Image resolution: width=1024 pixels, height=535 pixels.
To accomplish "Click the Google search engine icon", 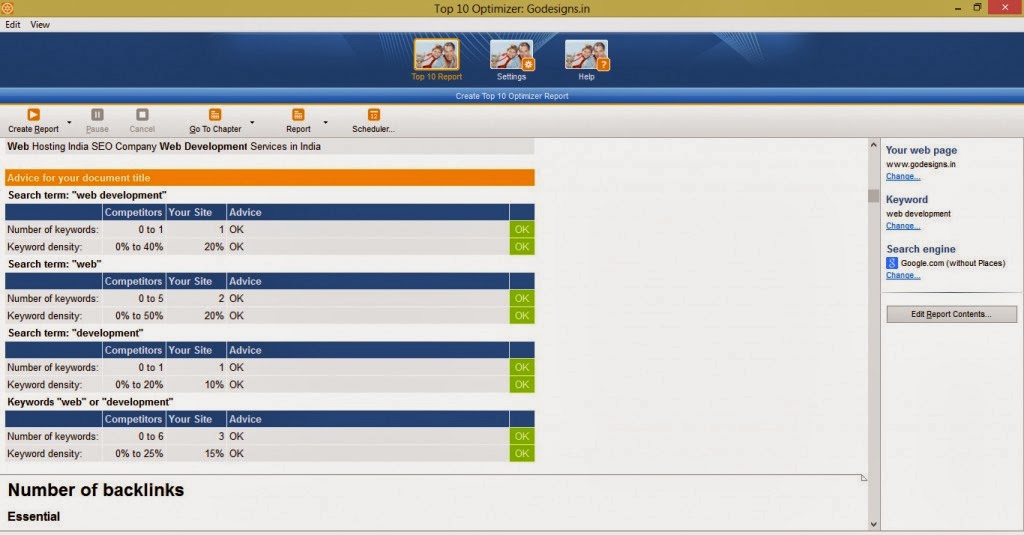I will pyautogui.click(x=891, y=263).
